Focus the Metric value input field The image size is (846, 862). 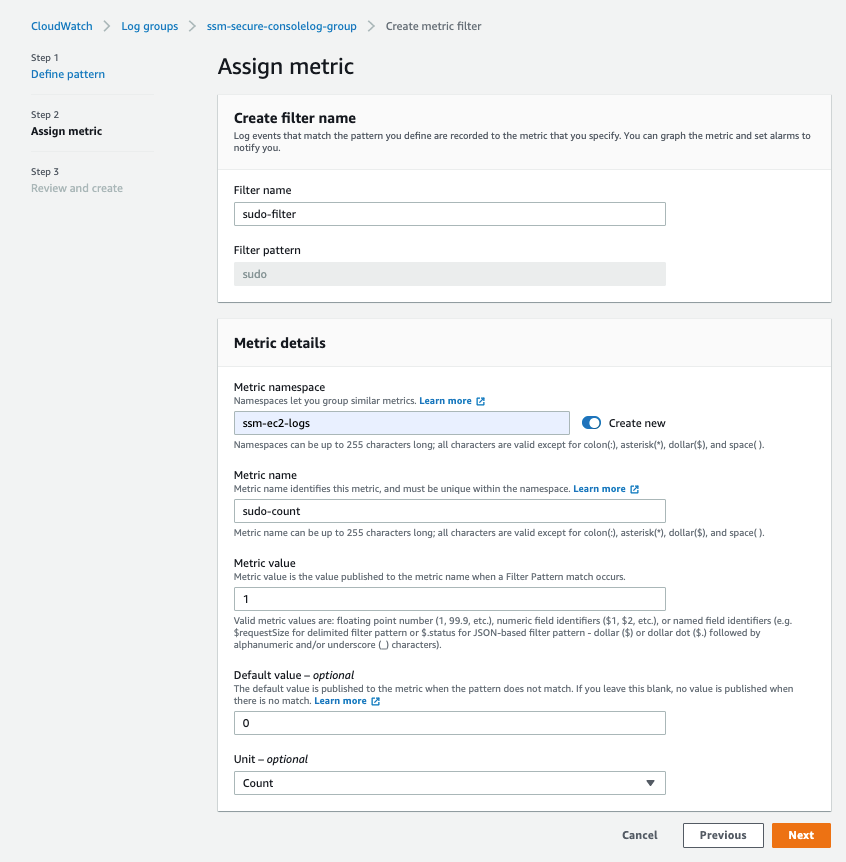(449, 598)
